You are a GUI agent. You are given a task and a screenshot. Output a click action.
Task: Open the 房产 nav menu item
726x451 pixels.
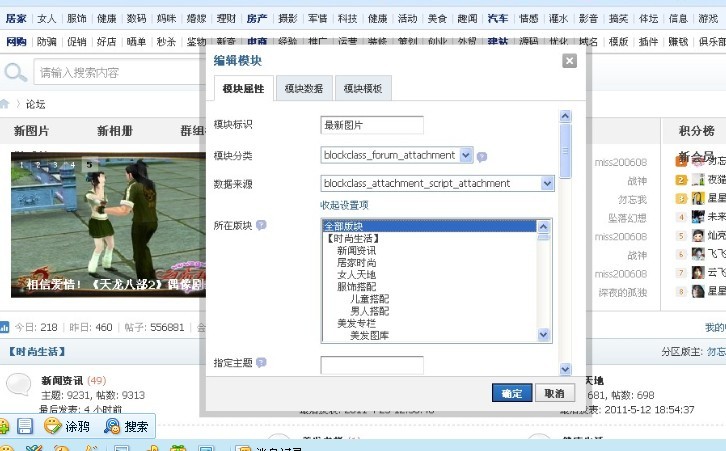pyautogui.click(x=257, y=19)
